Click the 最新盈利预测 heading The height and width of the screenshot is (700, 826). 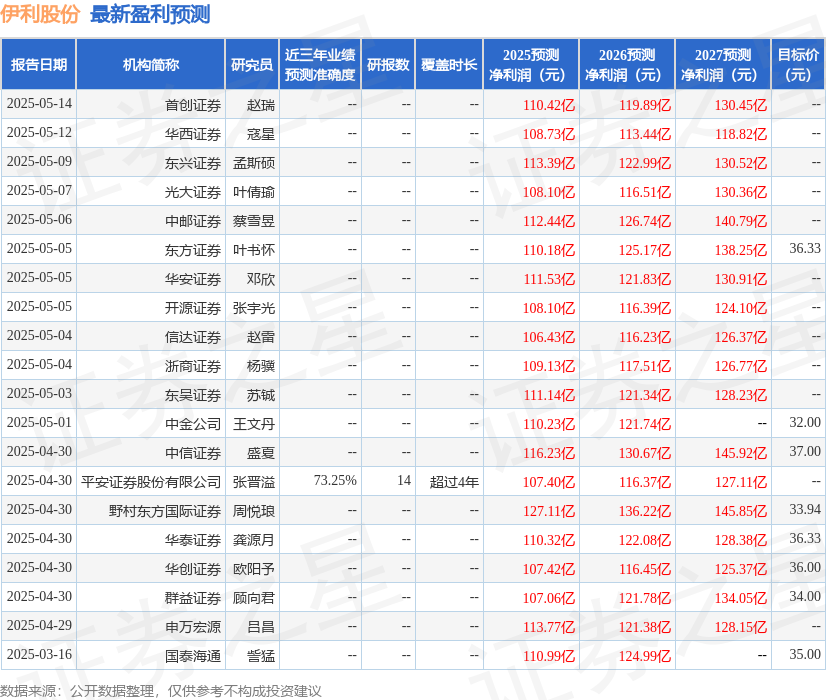pos(150,14)
